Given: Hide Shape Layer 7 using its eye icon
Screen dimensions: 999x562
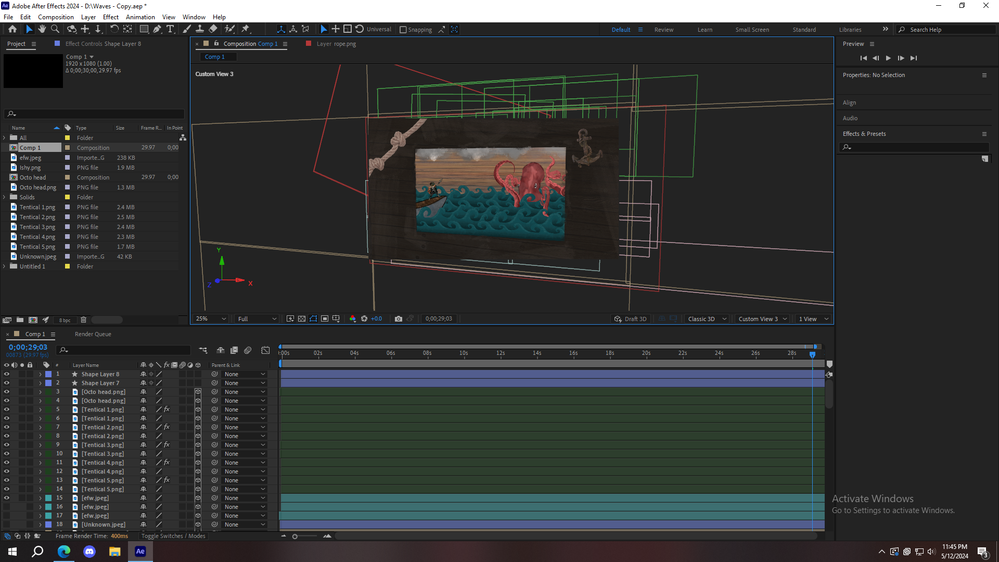Looking at the screenshot, I should [6, 383].
